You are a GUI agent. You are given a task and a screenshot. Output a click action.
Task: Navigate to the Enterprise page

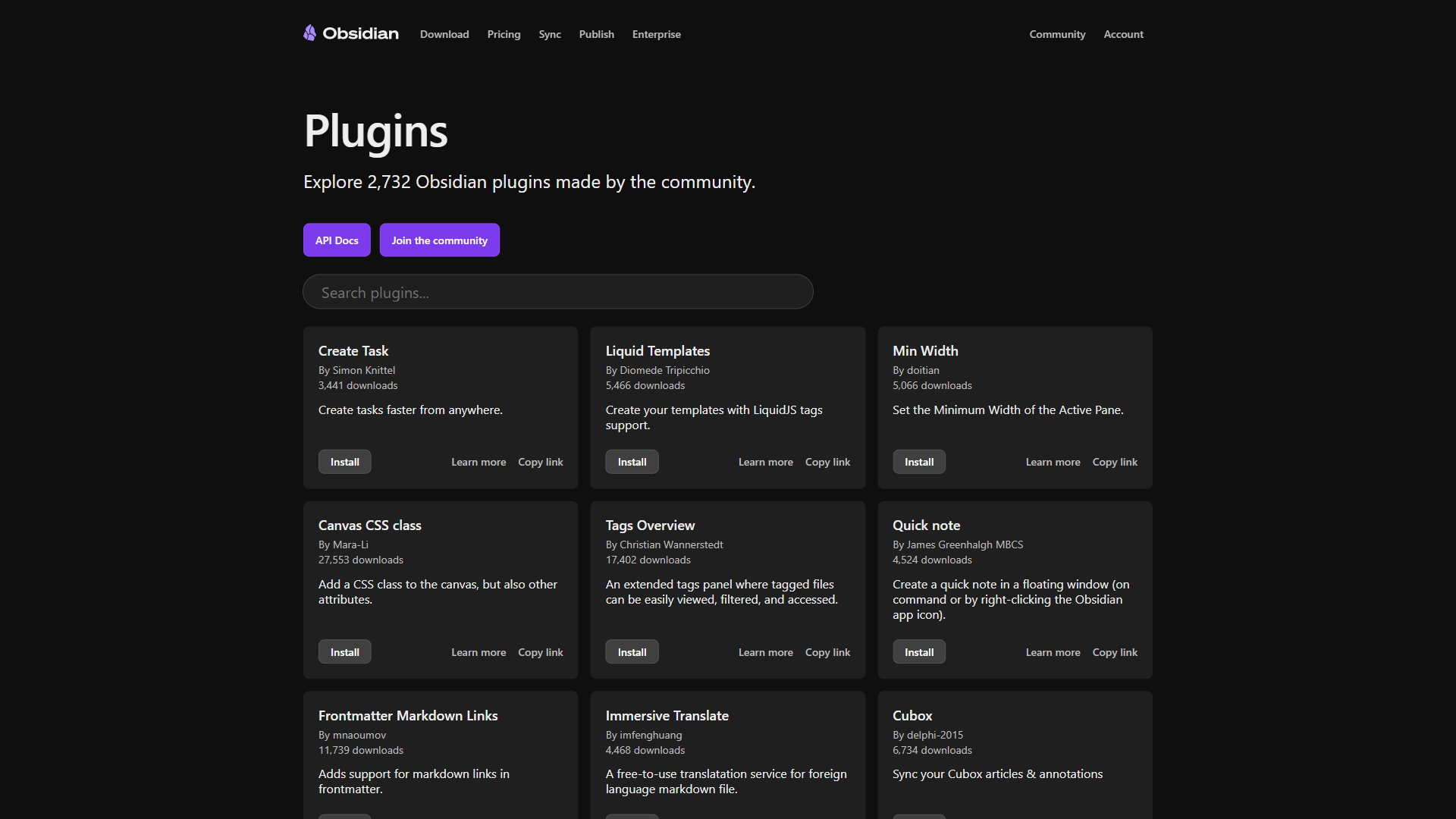[x=657, y=34]
